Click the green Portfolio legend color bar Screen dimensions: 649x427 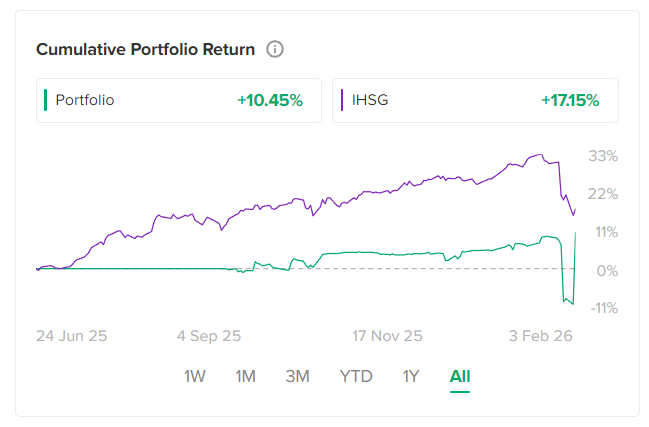click(46, 100)
